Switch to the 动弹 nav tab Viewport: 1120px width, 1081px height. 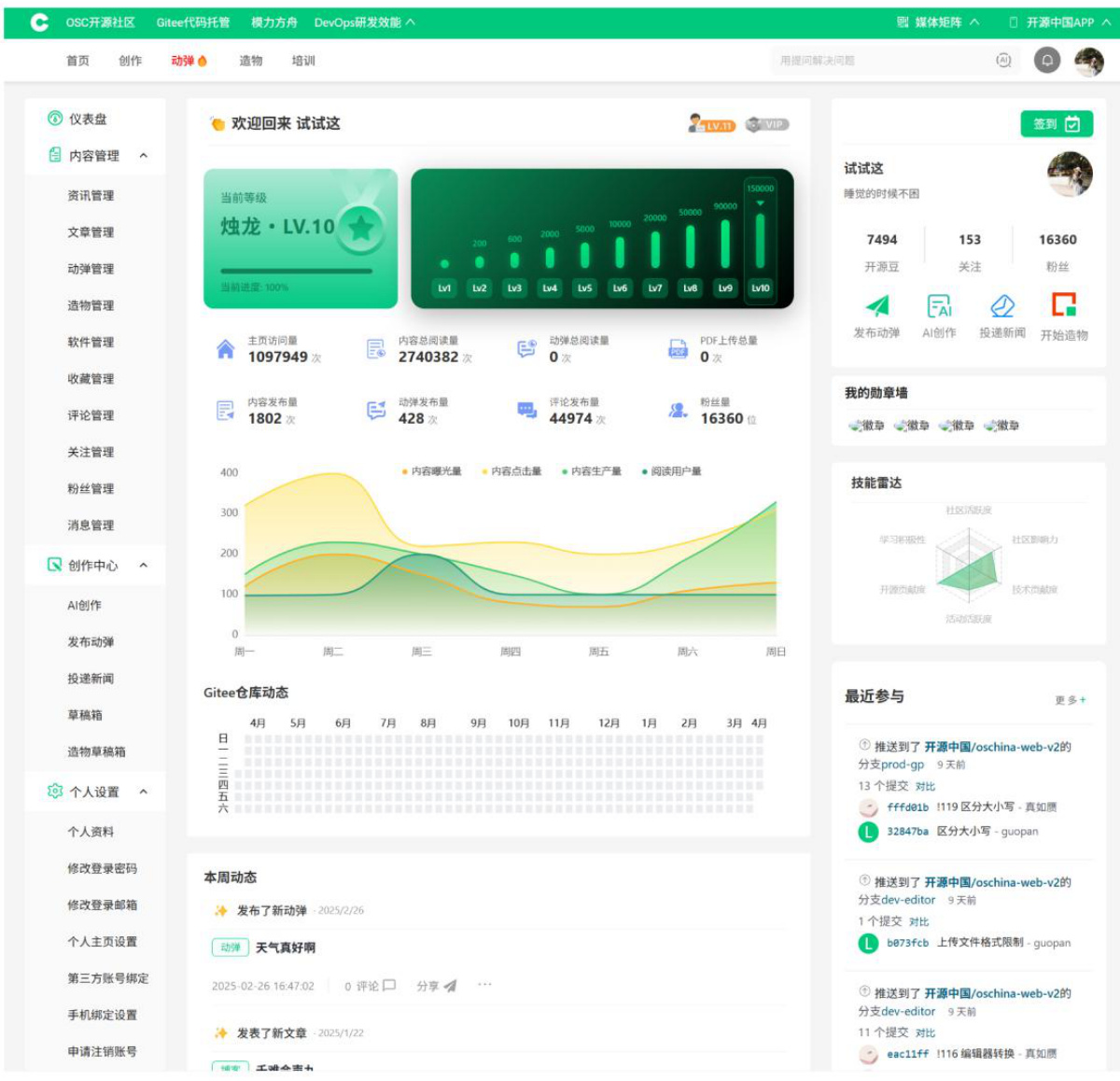[189, 61]
